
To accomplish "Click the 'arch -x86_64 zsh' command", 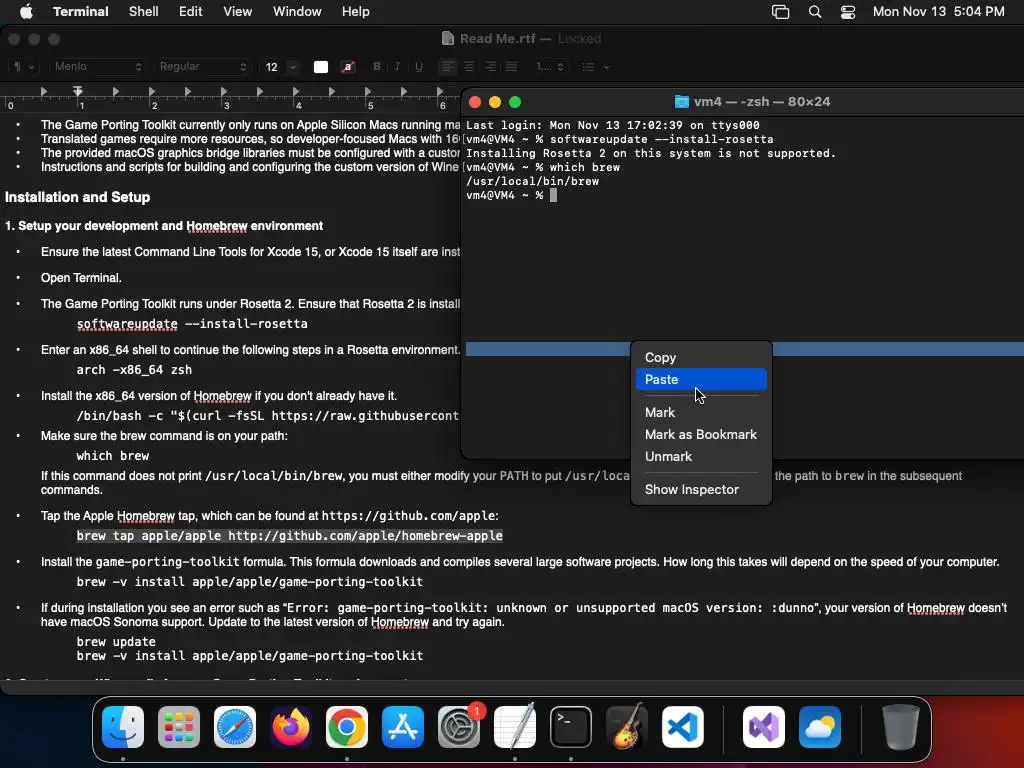I will (x=134, y=370).
